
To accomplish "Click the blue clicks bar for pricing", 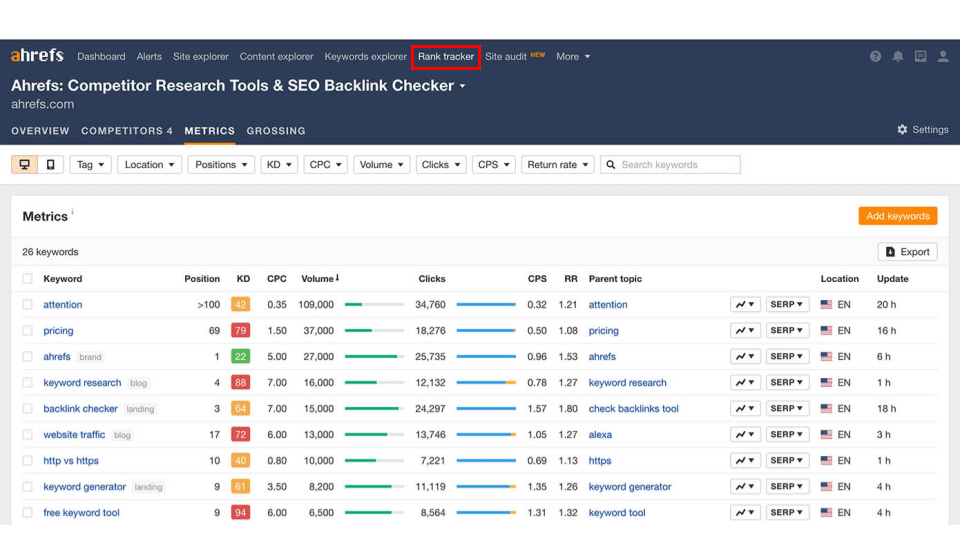I will [x=485, y=331].
